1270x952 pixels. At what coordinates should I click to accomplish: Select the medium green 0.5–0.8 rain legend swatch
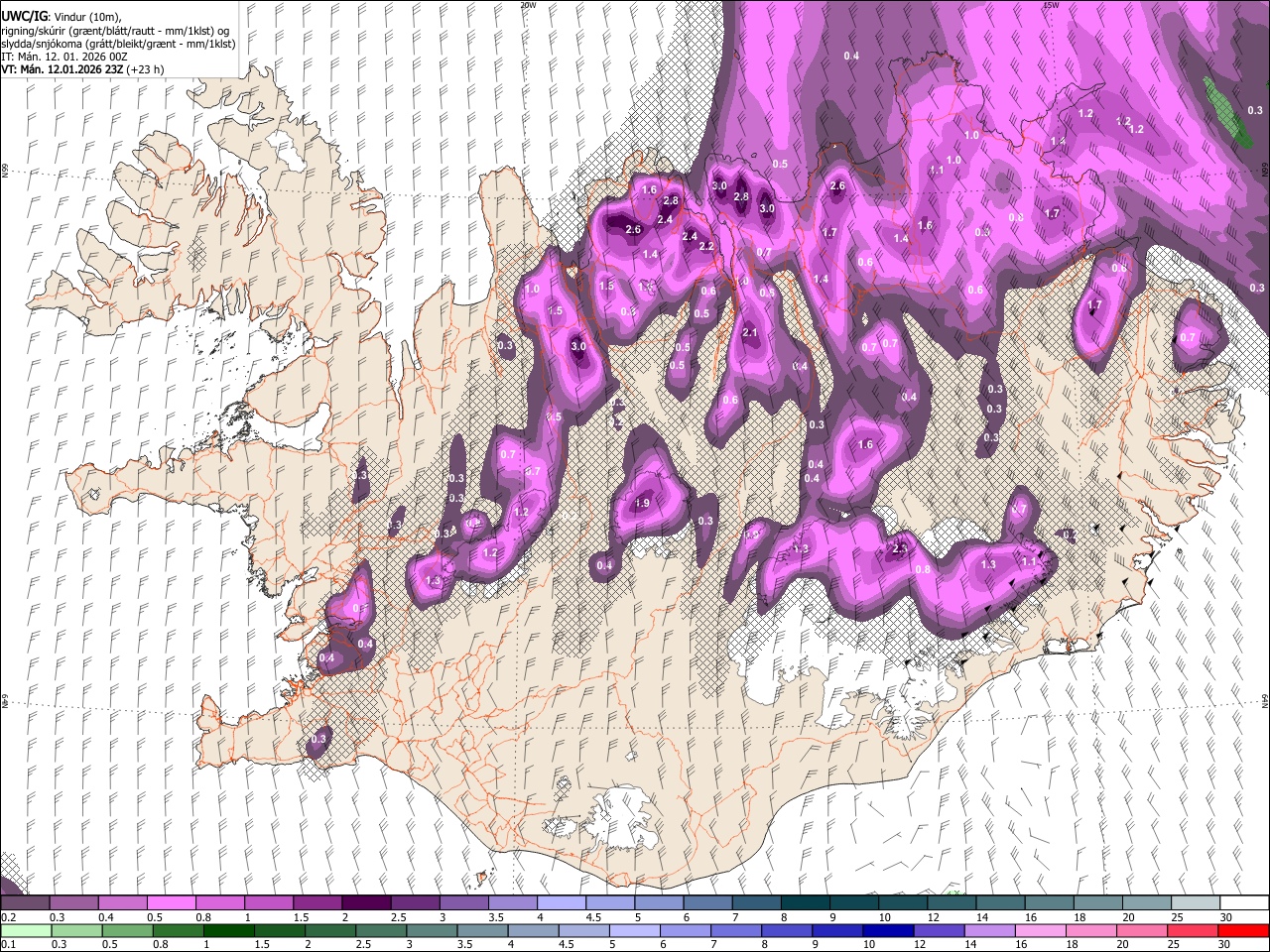click(x=128, y=930)
